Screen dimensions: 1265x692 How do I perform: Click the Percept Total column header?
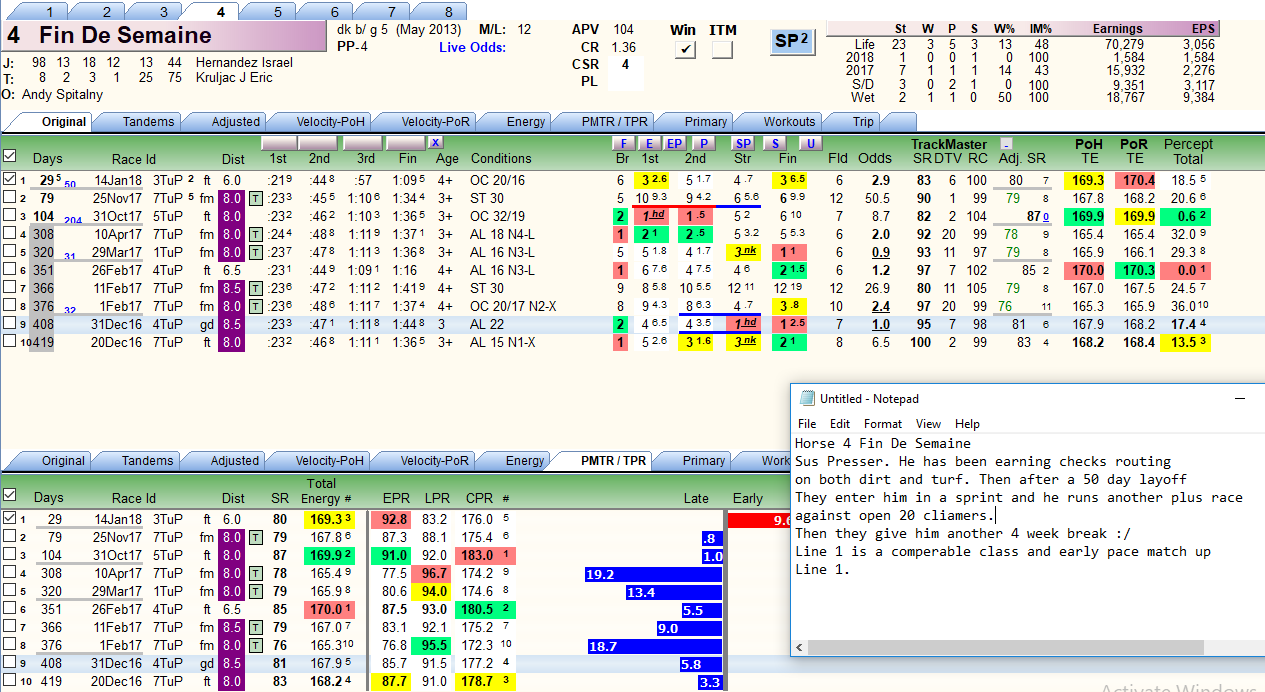click(1188, 151)
